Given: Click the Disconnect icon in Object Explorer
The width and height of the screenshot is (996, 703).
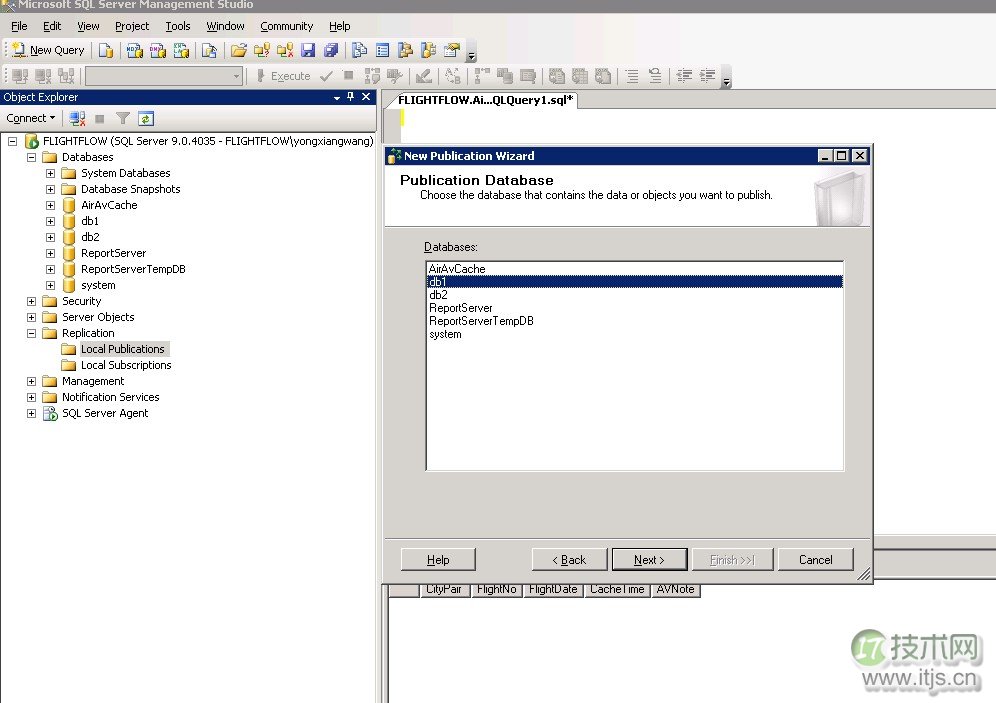Looking at the screenshot, I should [x=77, y=118].
